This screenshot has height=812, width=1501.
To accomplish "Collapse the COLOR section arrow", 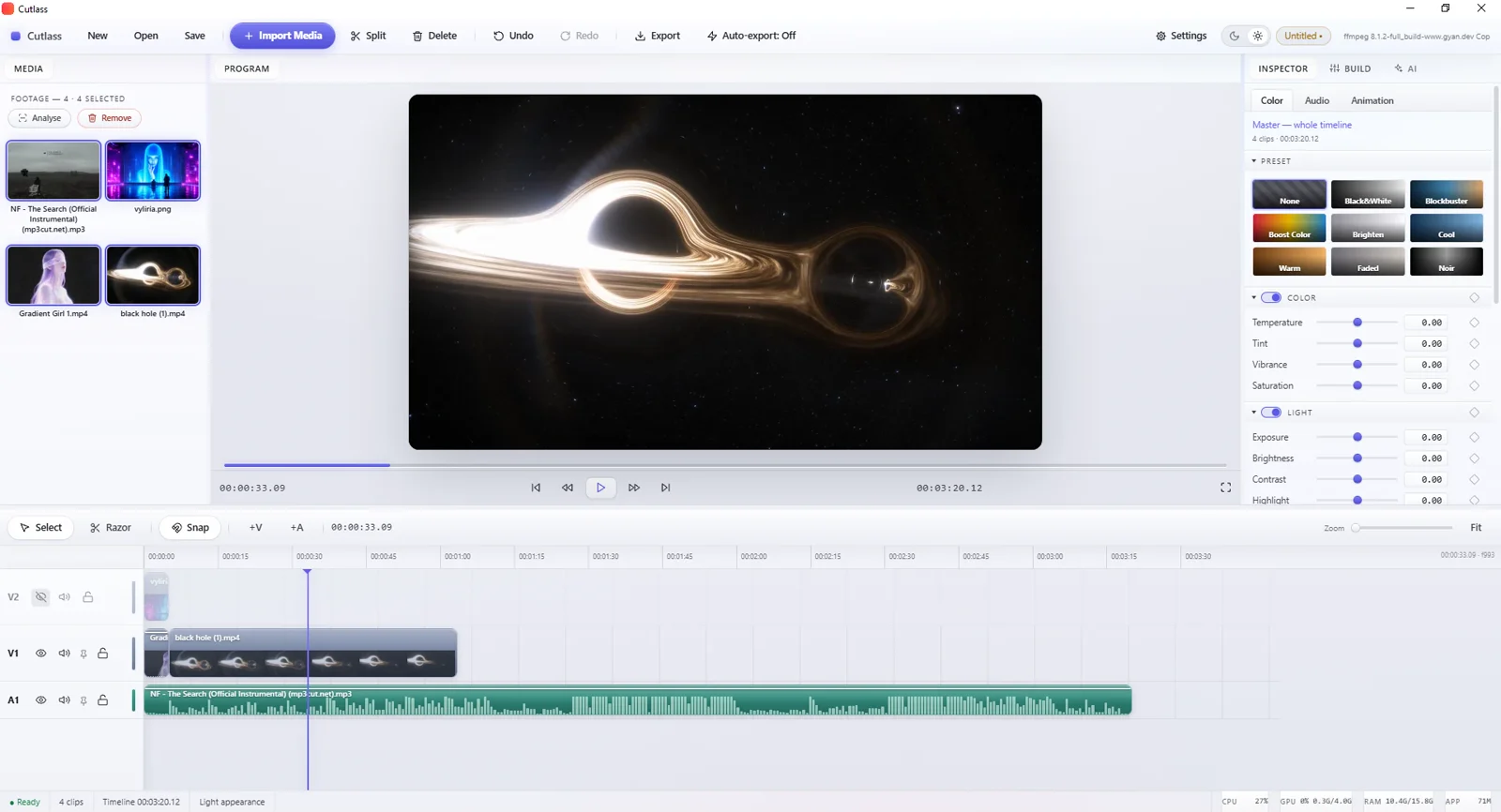I will coord(1254,297).
